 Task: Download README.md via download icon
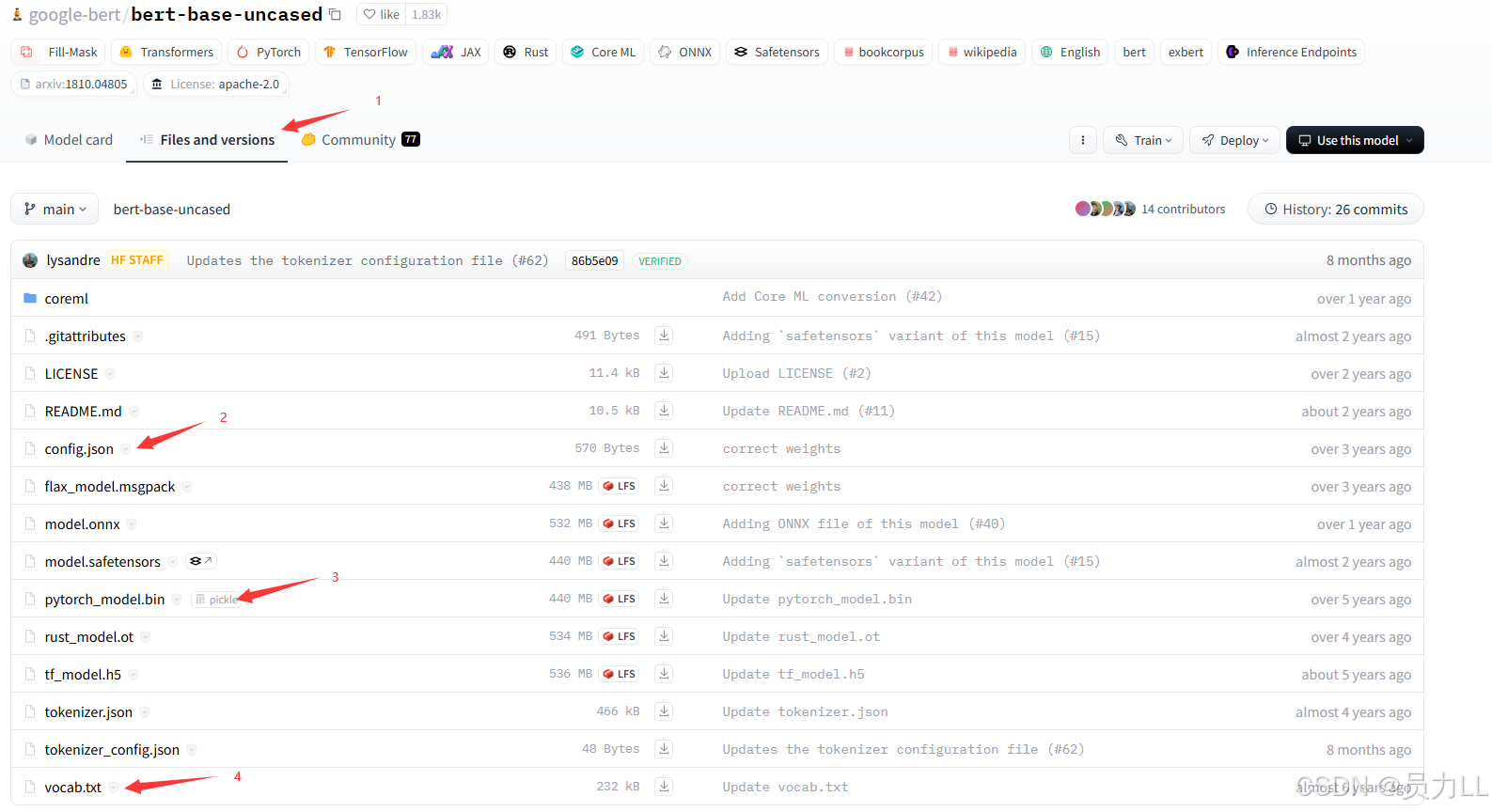click(664, 411)
